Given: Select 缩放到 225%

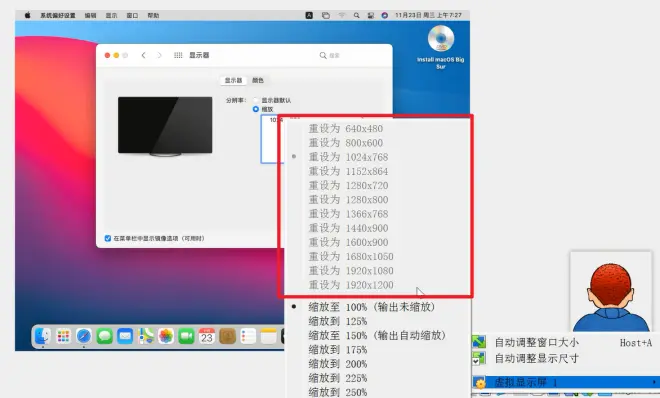Looking at the screenshot, I should (x=338, y=378).
